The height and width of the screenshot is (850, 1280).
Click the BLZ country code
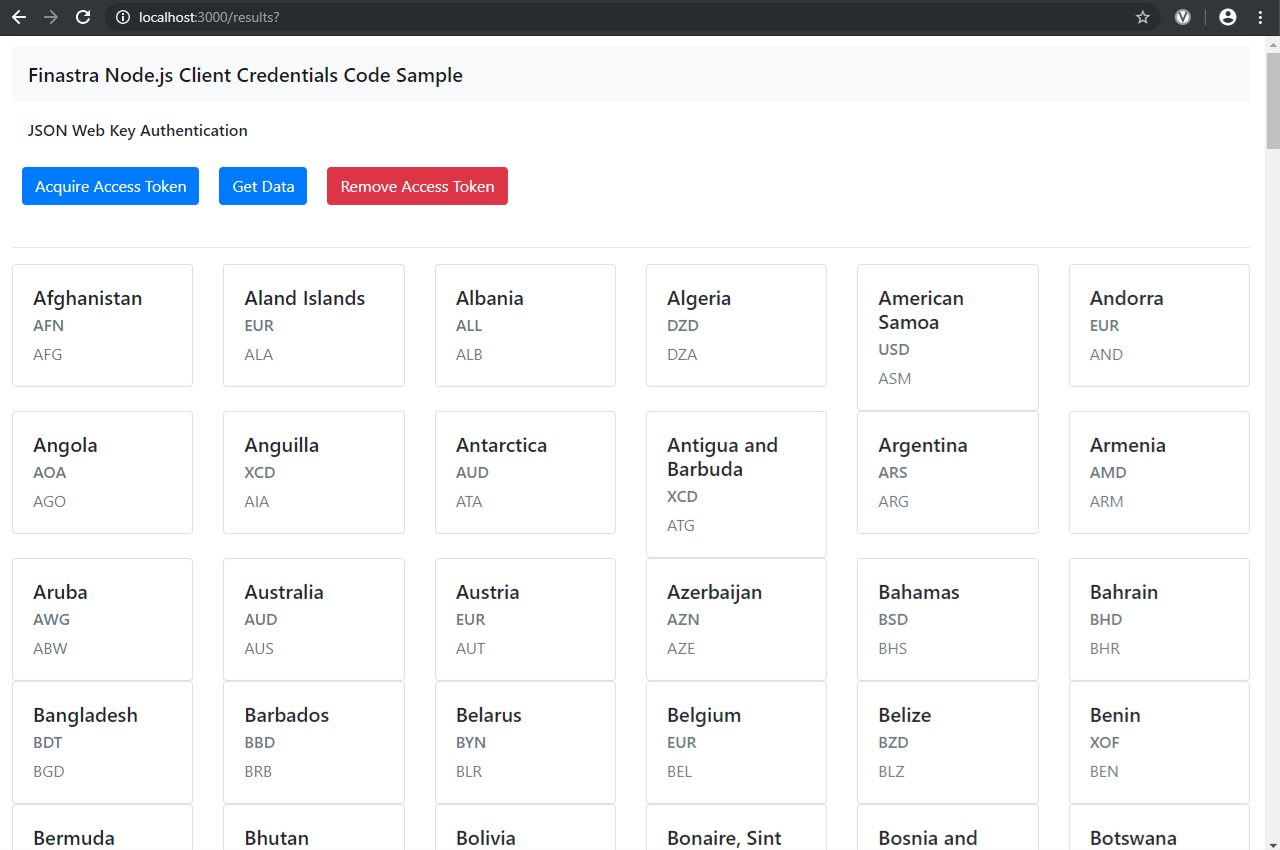(892, 771)
